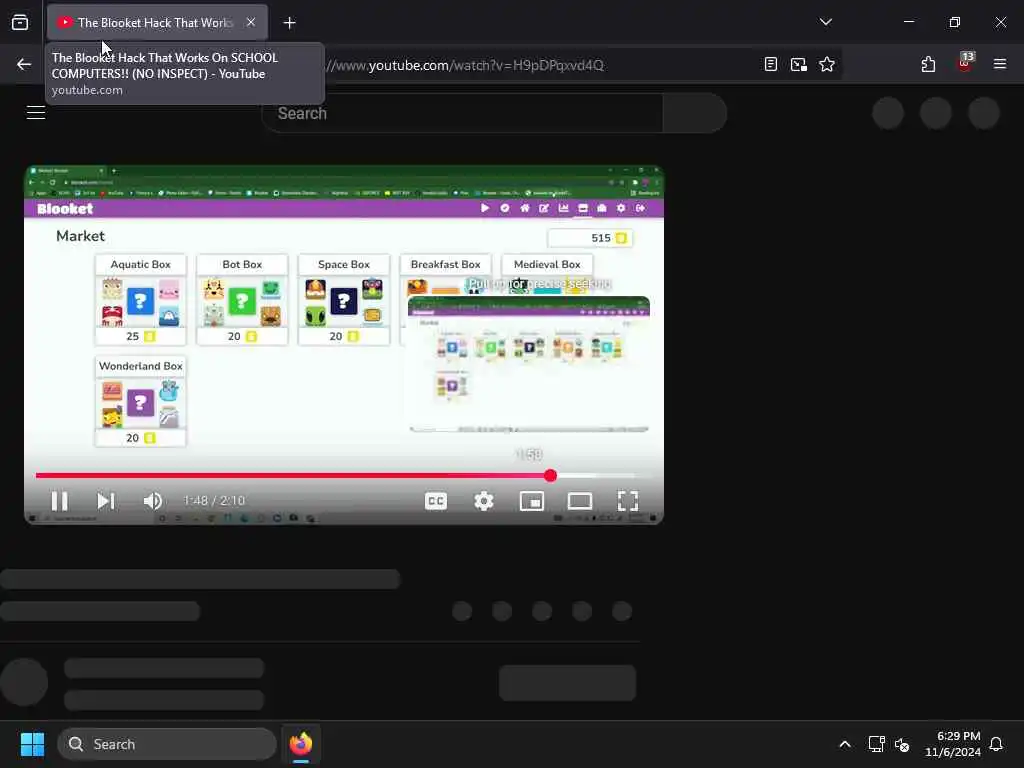
Task: Click Blooket play icon in purple bar
Action: [485, 208]
